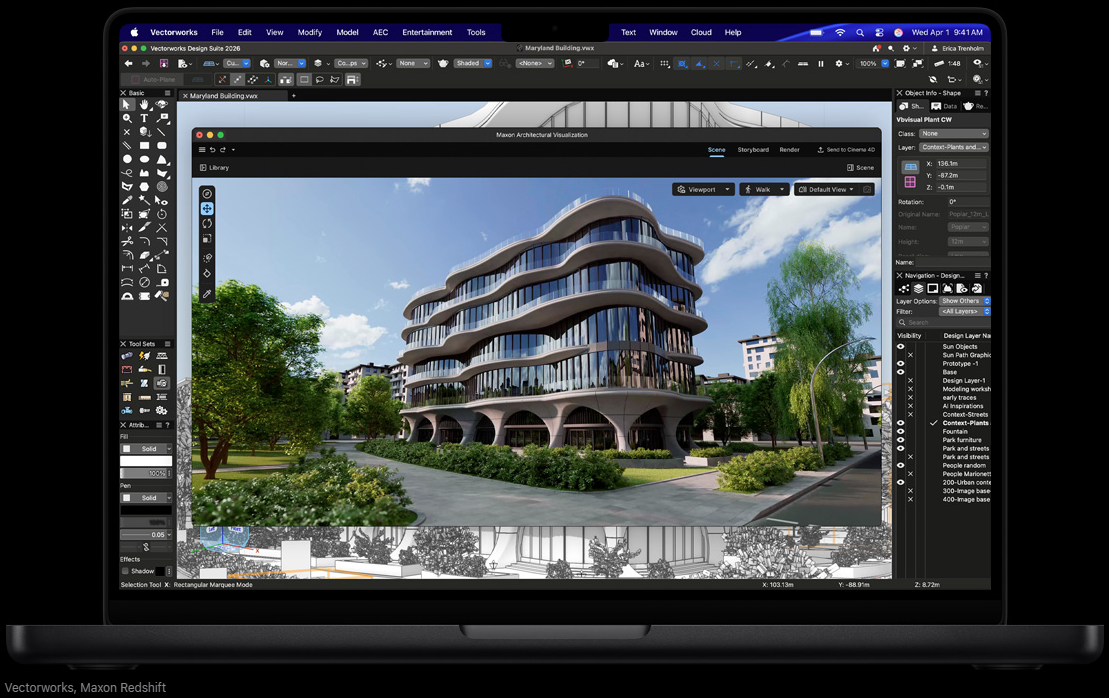Toggle visibility of Fountain layer
The width and height of the screenshot is (1109, 698).
pos(900,432)
